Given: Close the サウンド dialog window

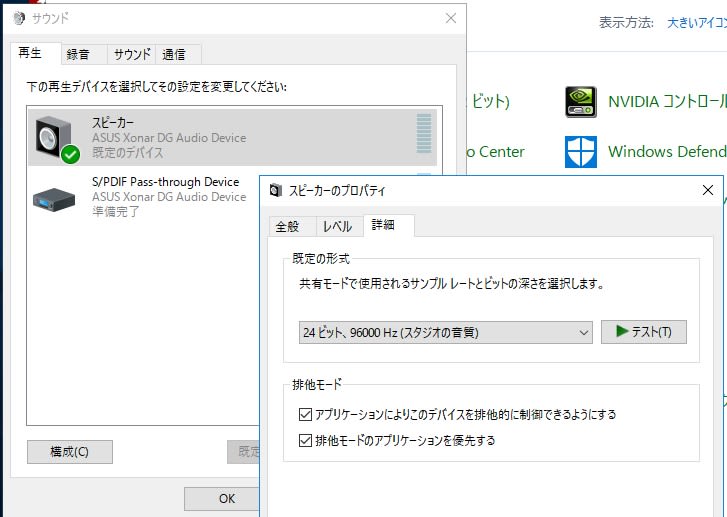Looking at the screenshot, I should tap(451, 18).
